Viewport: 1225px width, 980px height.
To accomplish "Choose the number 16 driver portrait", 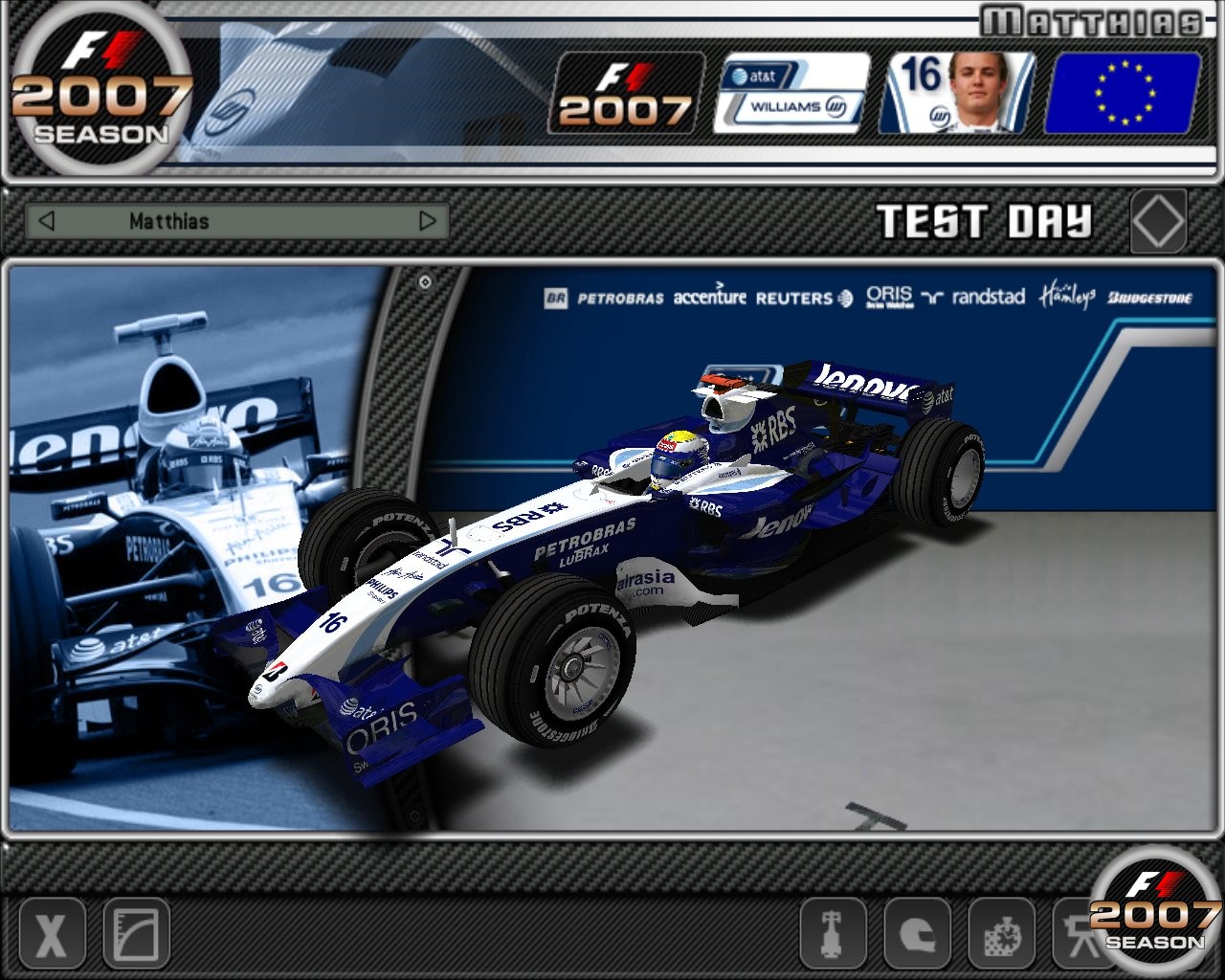I will point(957,93).
